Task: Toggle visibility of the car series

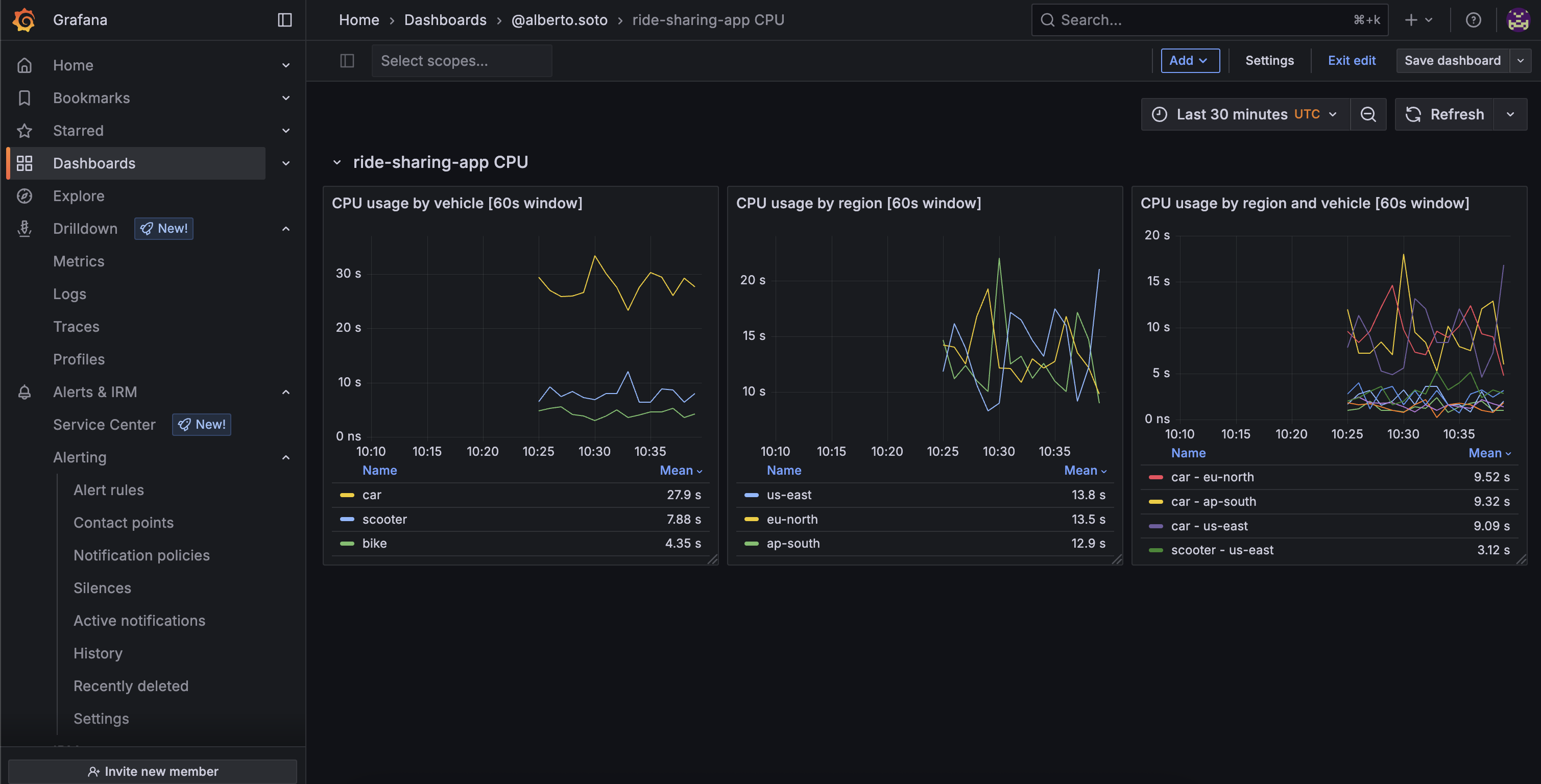Action: tap(372, 495)
